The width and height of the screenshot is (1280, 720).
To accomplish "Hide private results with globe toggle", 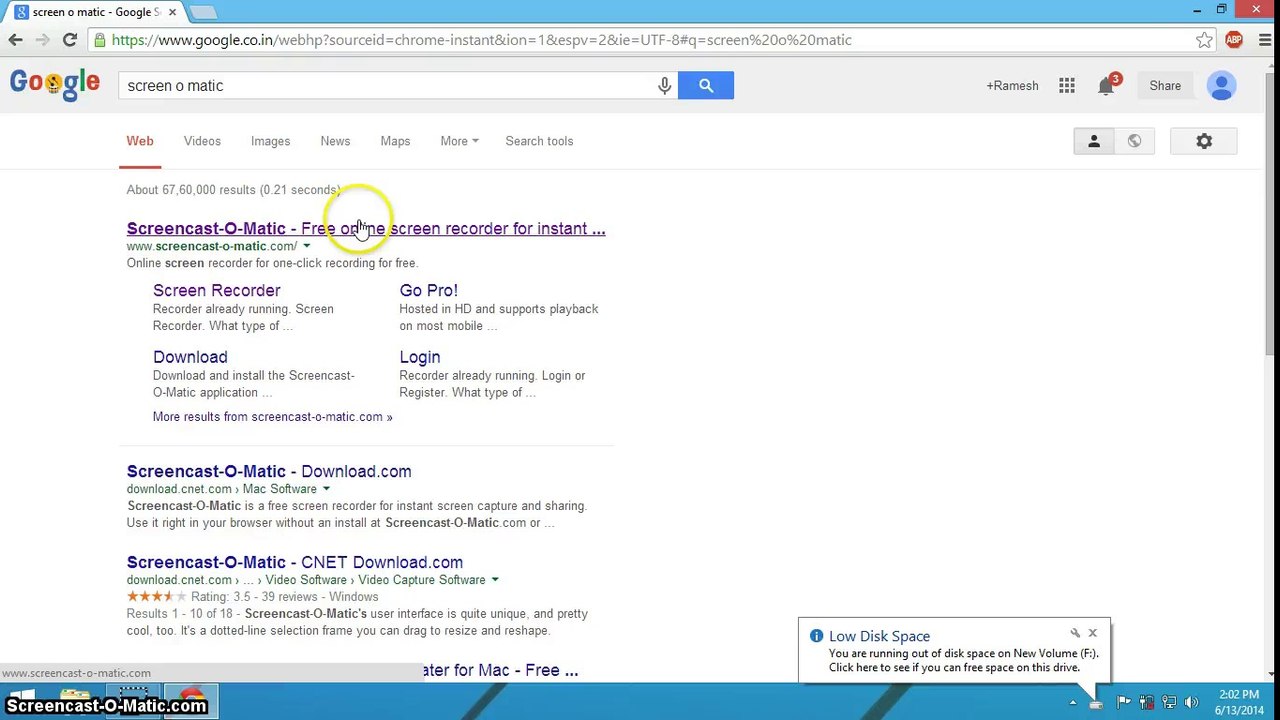I will tap(1134, 142).
